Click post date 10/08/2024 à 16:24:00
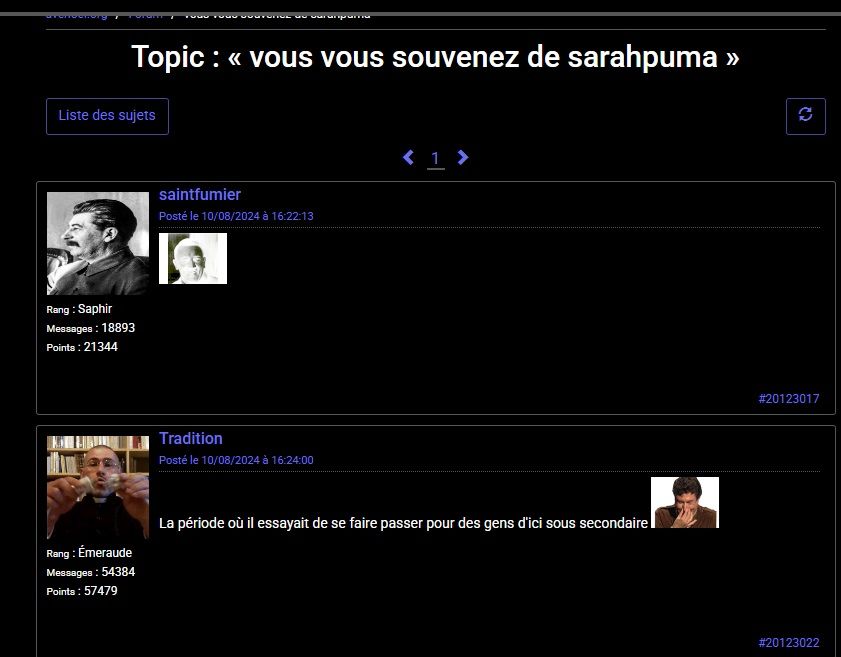 (236, 460)
